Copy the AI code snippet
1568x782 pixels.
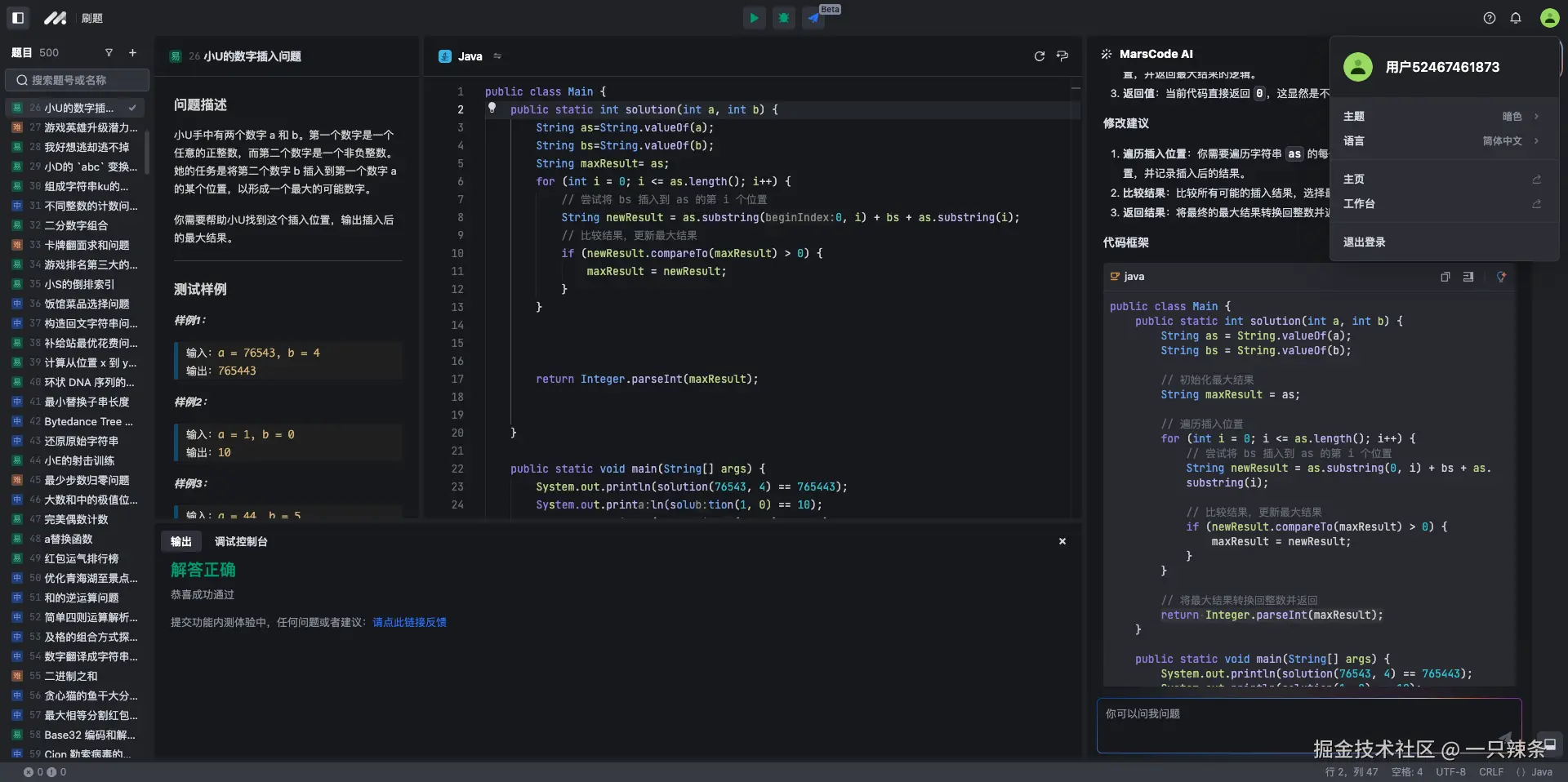(x=1445, y=277)
